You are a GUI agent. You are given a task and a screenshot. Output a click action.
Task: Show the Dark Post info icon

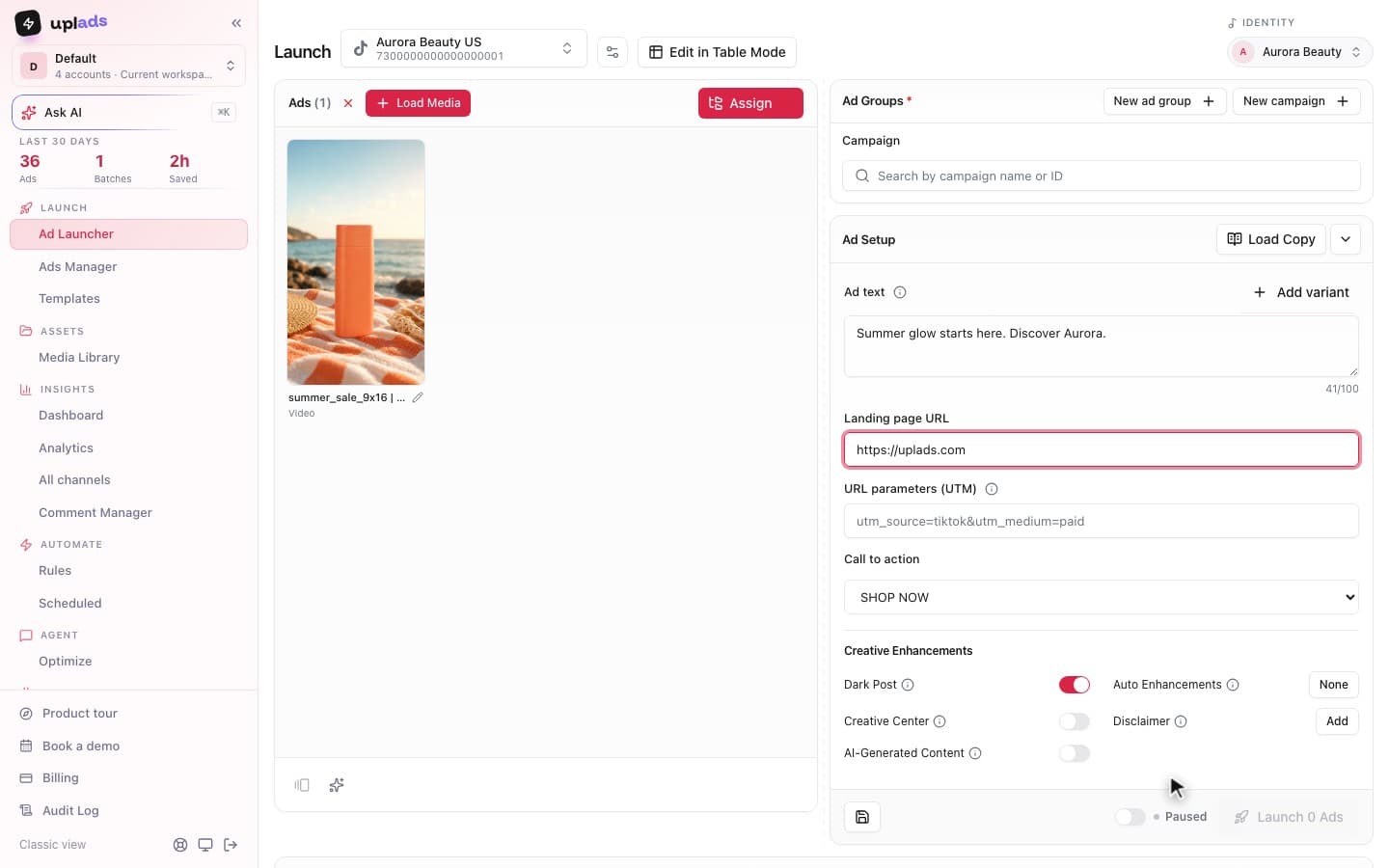point(908,685)
